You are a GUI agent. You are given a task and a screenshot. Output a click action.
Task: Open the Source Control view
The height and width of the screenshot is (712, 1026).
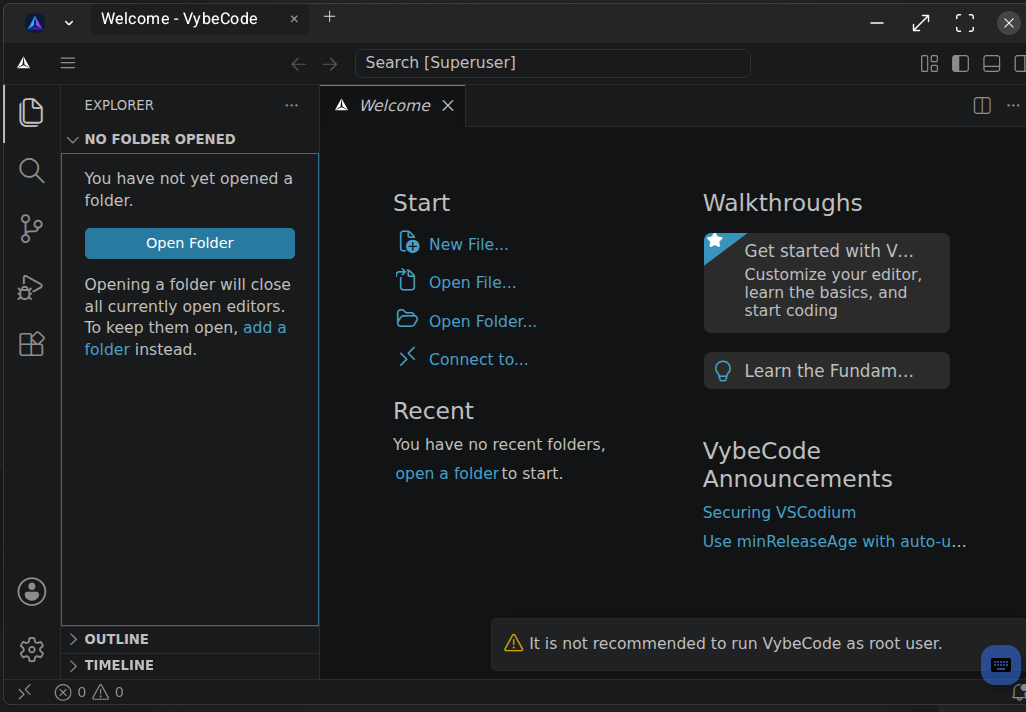click(x=31, y=228)
